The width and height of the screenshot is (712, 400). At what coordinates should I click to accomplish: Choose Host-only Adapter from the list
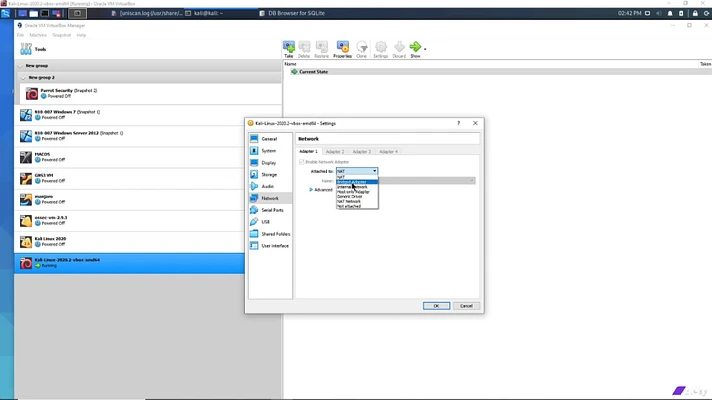357,192
